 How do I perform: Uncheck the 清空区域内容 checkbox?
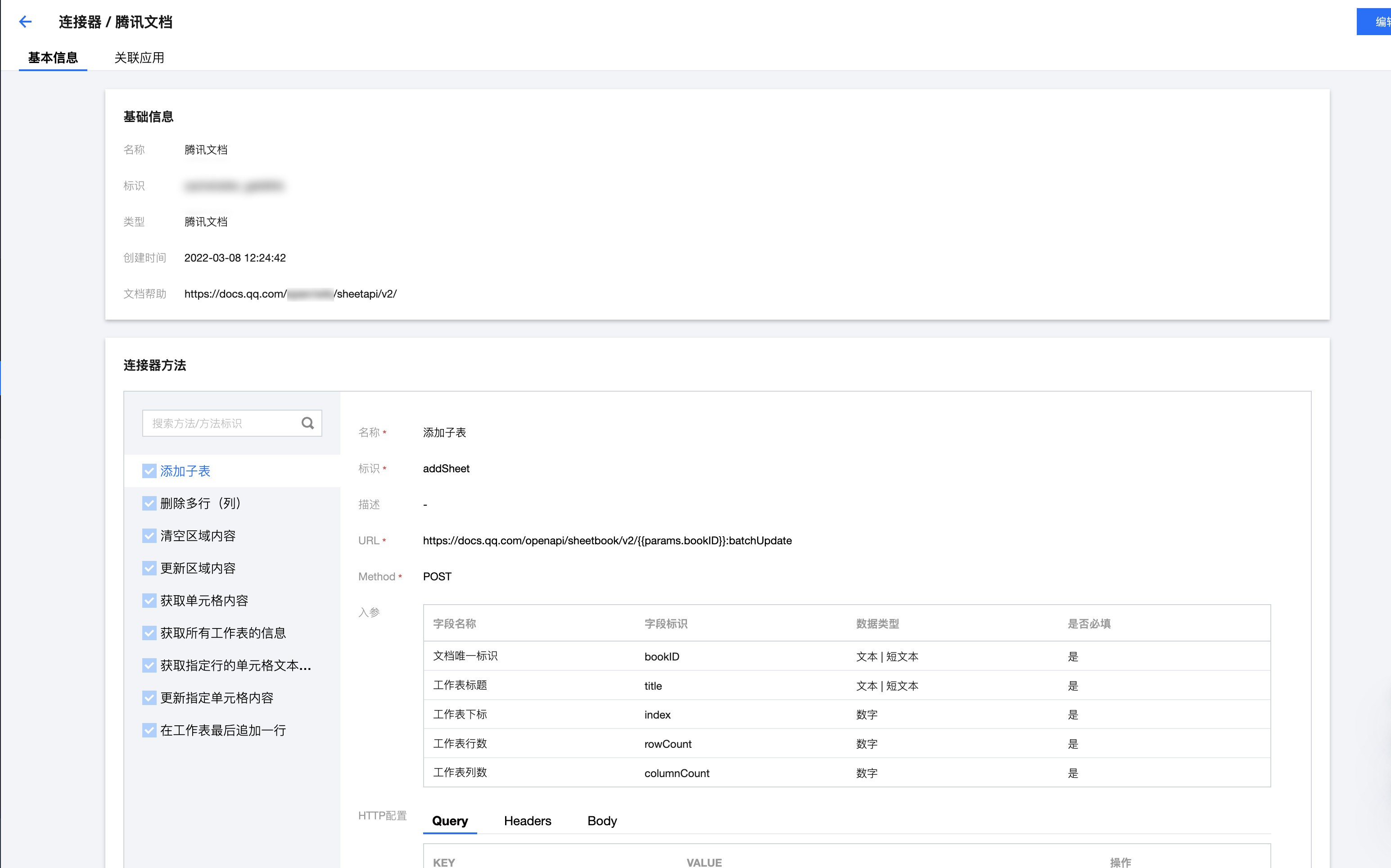tap(149, 536)
